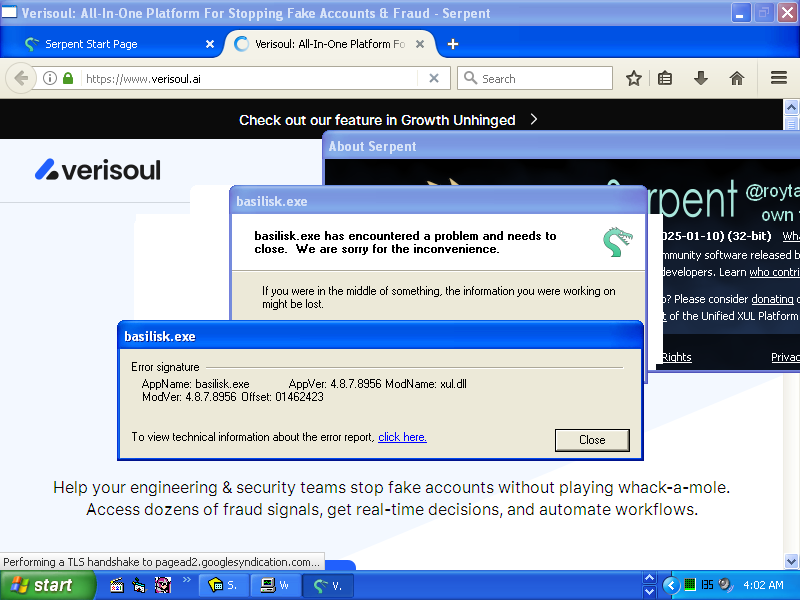
Task: Stop loading with the address bar X button
Action: pyautogui.click(x=434, y=79)
